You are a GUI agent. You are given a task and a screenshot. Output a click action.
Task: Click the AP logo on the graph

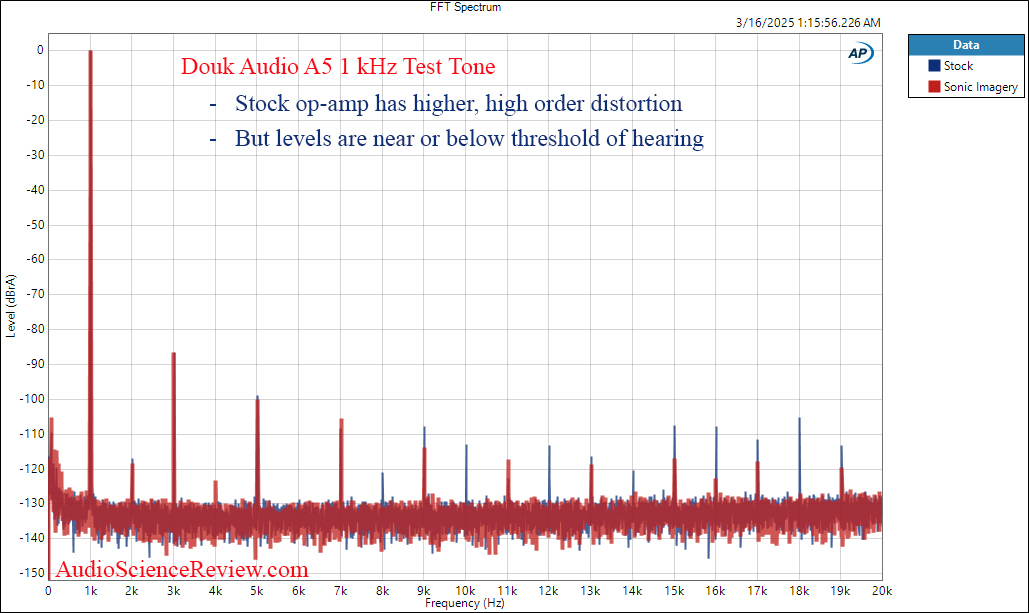pyautogui.click(x=860, y=53)
